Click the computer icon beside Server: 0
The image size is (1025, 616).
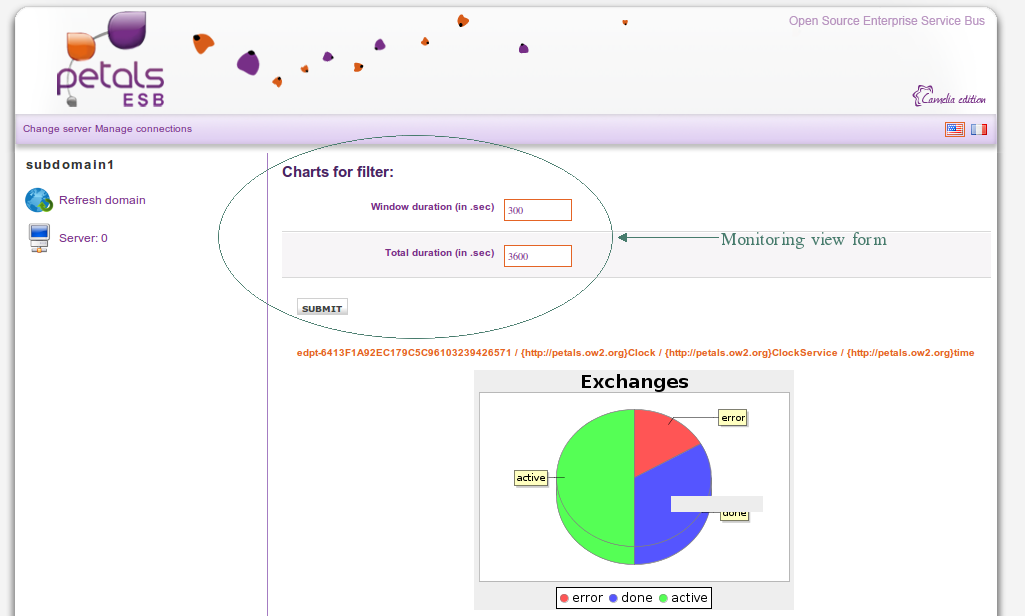point(39,238)
